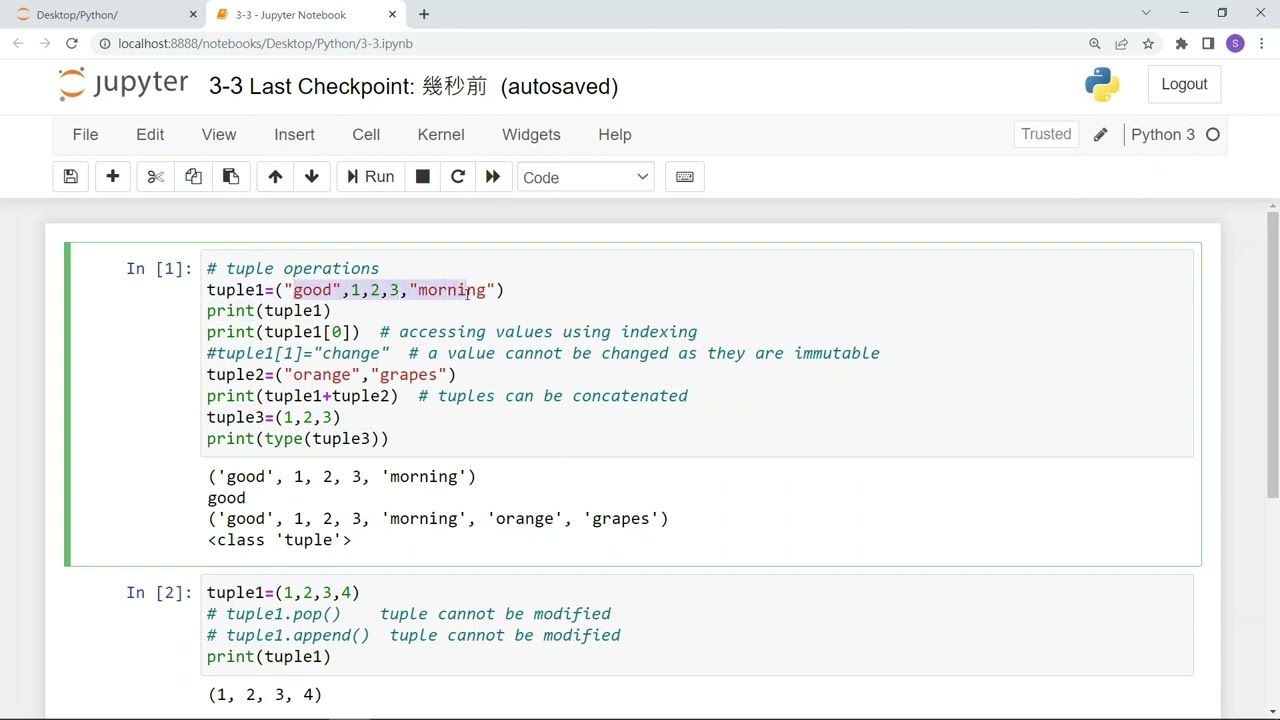Reload the page
The height and width of the screenshot is (720, 1280).
pyautogui.click(x=72, y=44)
